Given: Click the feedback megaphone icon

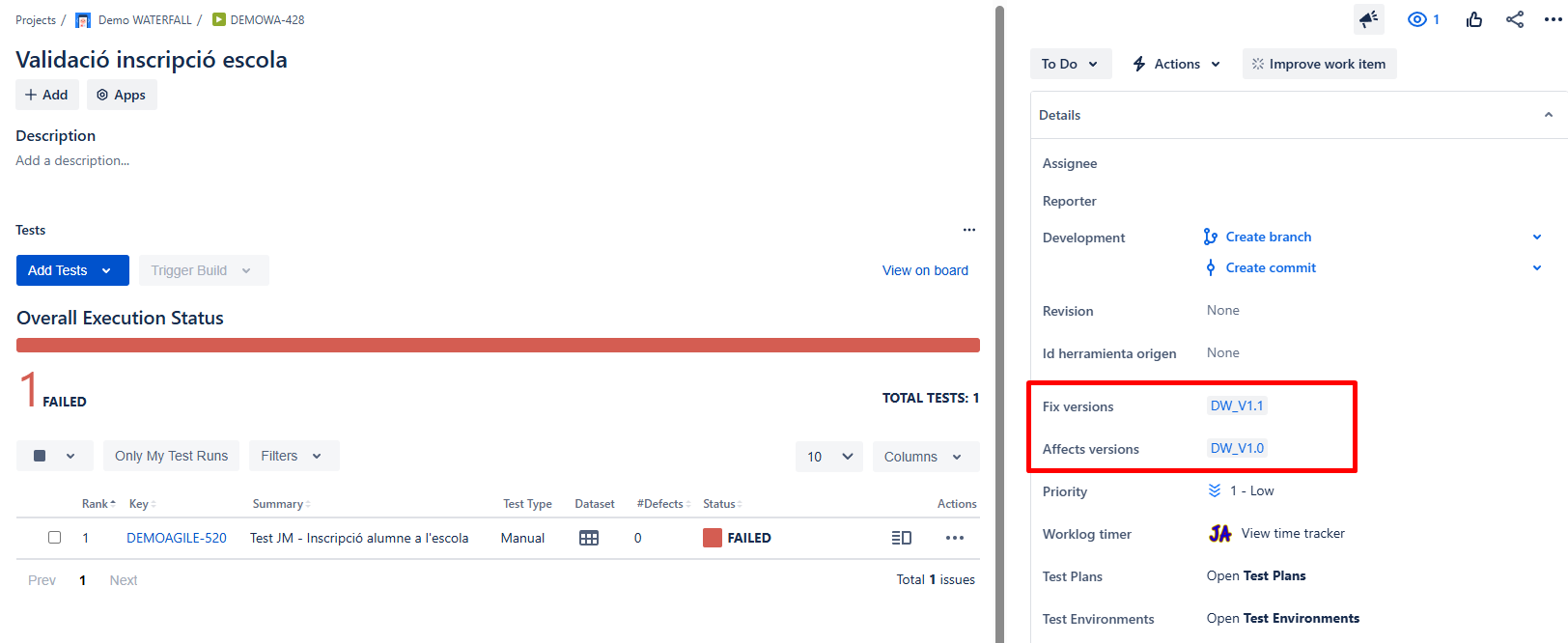Looking at the screenshot, I should click(x=1368, y=19).
